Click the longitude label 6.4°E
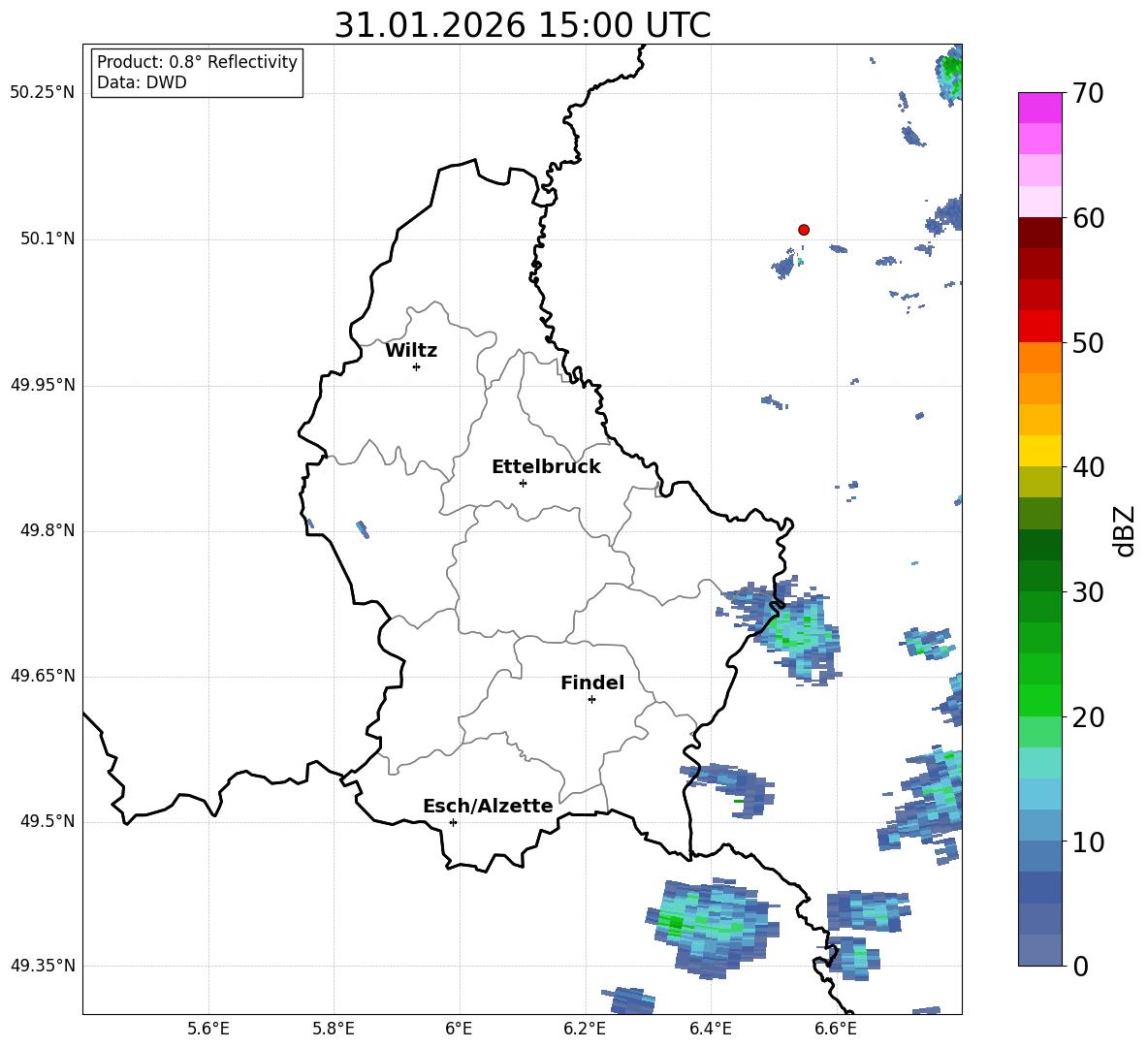The width and height of the screenshot is (1148, 1048). [x=710, y=1029]
